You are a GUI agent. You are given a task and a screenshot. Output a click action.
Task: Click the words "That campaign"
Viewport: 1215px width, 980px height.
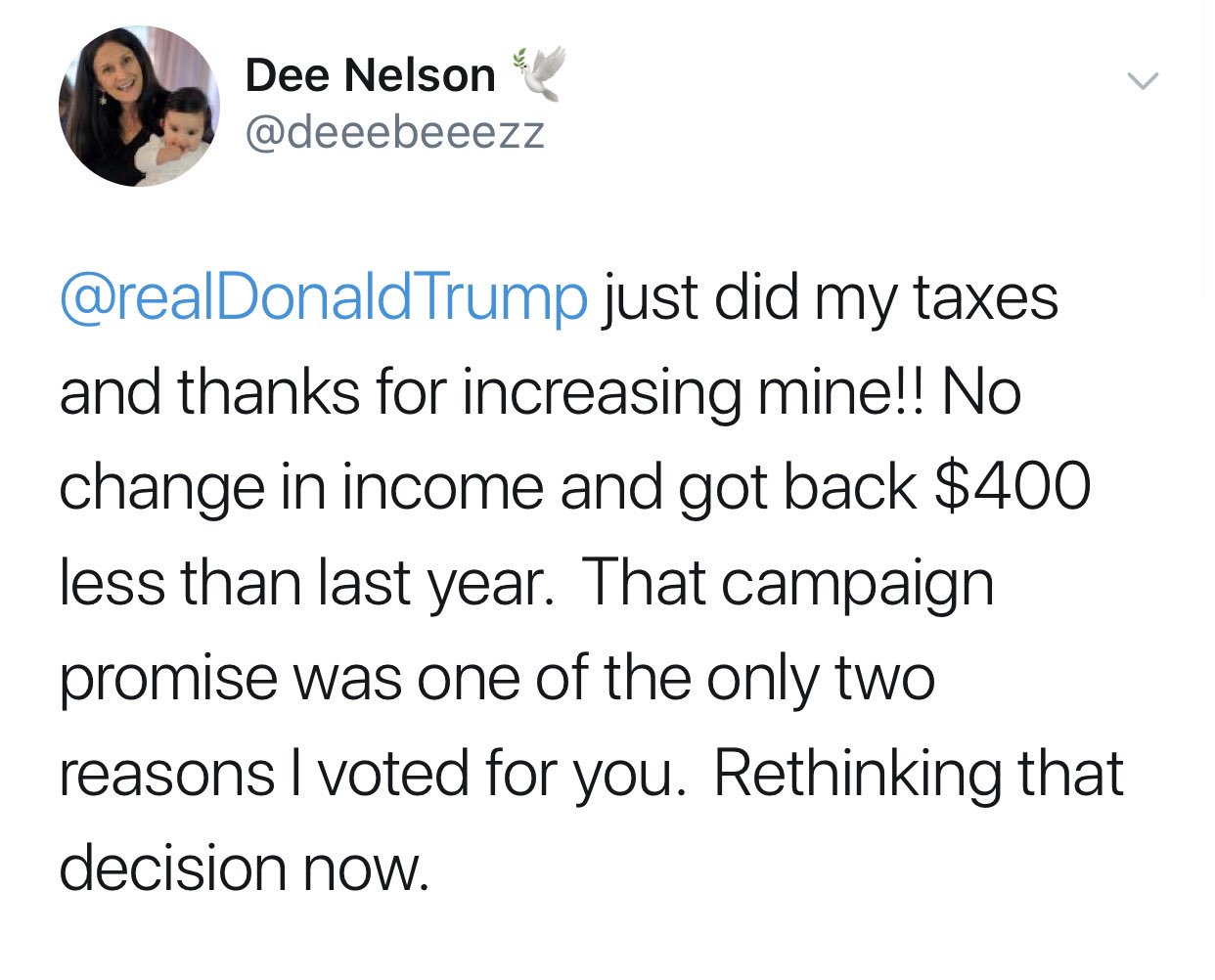pyautogui.click(x=788, y=582)
